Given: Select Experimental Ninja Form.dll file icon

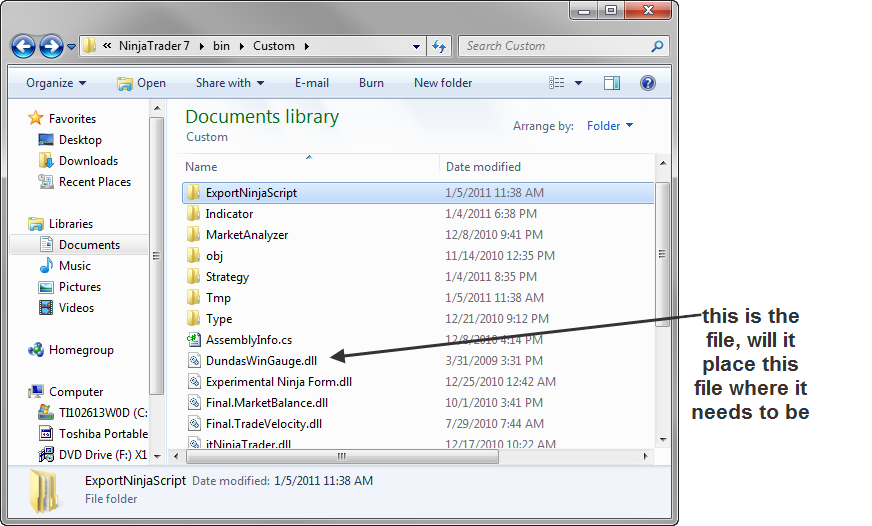Looking at the screenshot, I should click(194, 381).
